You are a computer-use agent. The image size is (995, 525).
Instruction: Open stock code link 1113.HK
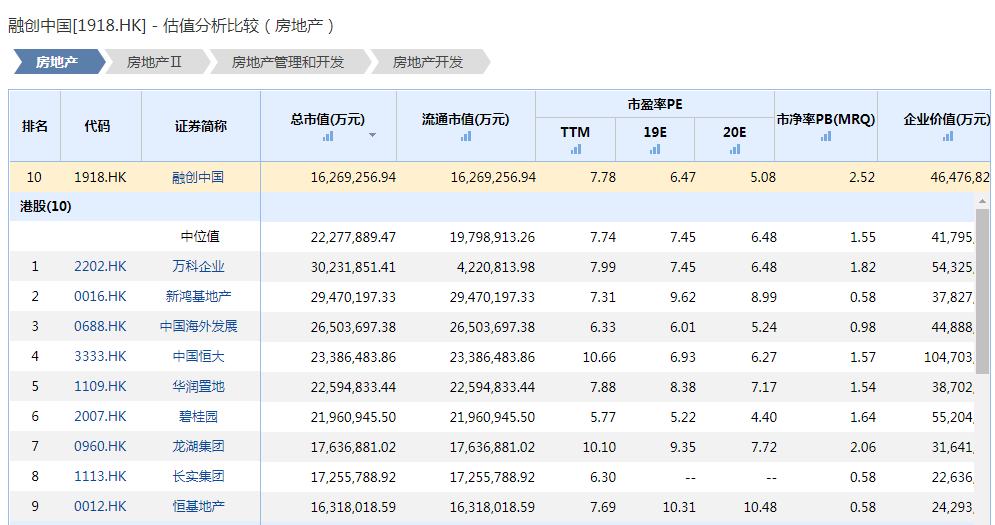point(100,476)
